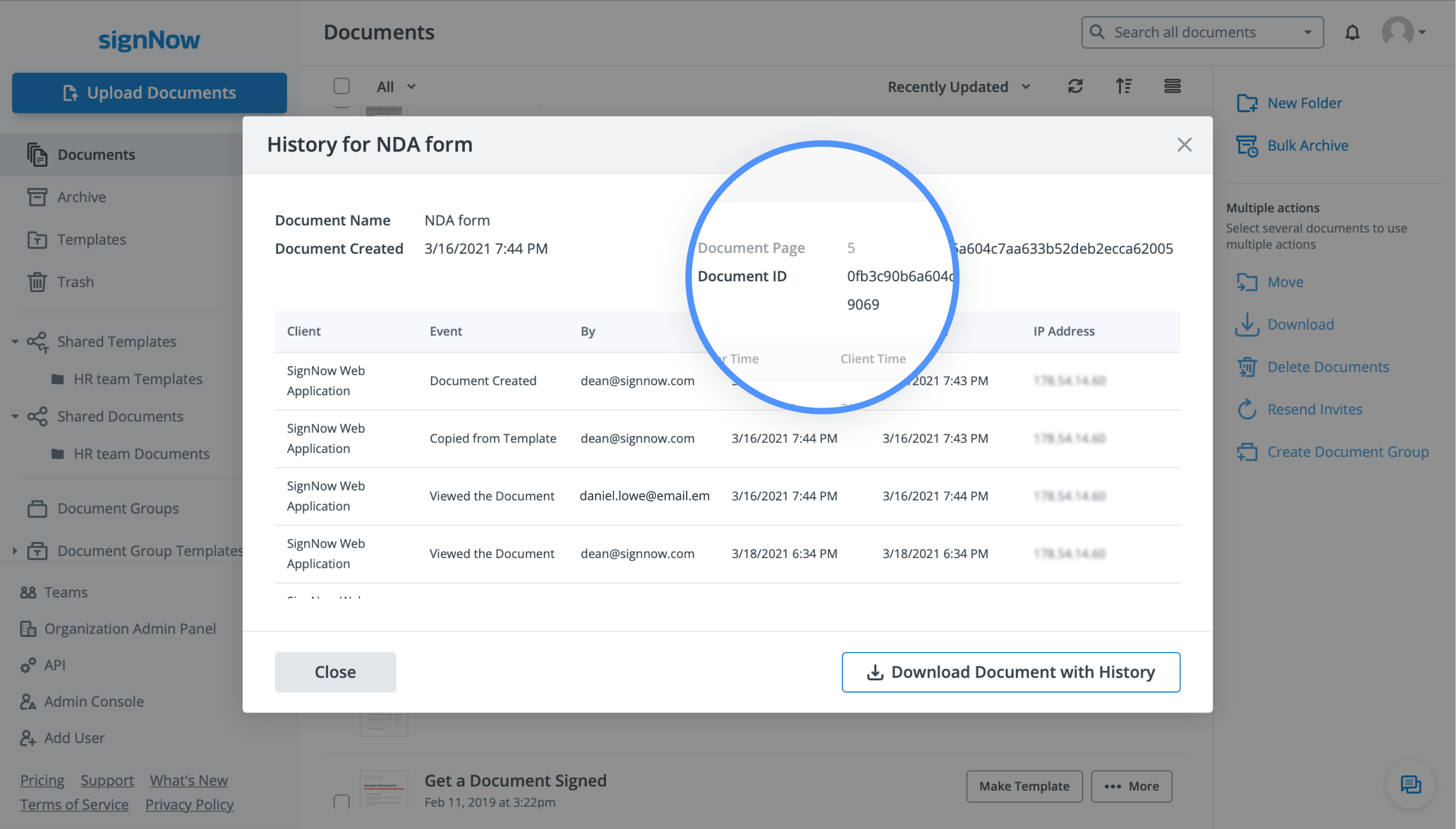Click the New Folder icon

pos(1247,103)
